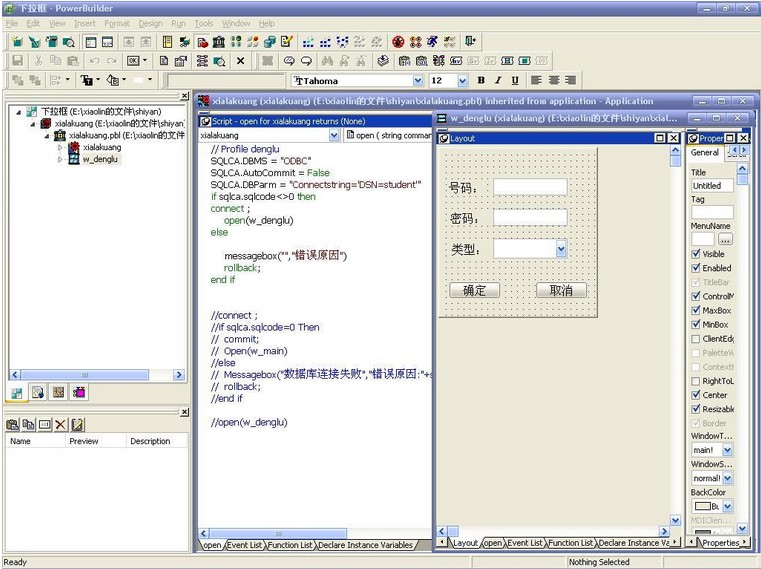Open the Tahoma font name dropdown
761x569 pixels.
point(418,81)
